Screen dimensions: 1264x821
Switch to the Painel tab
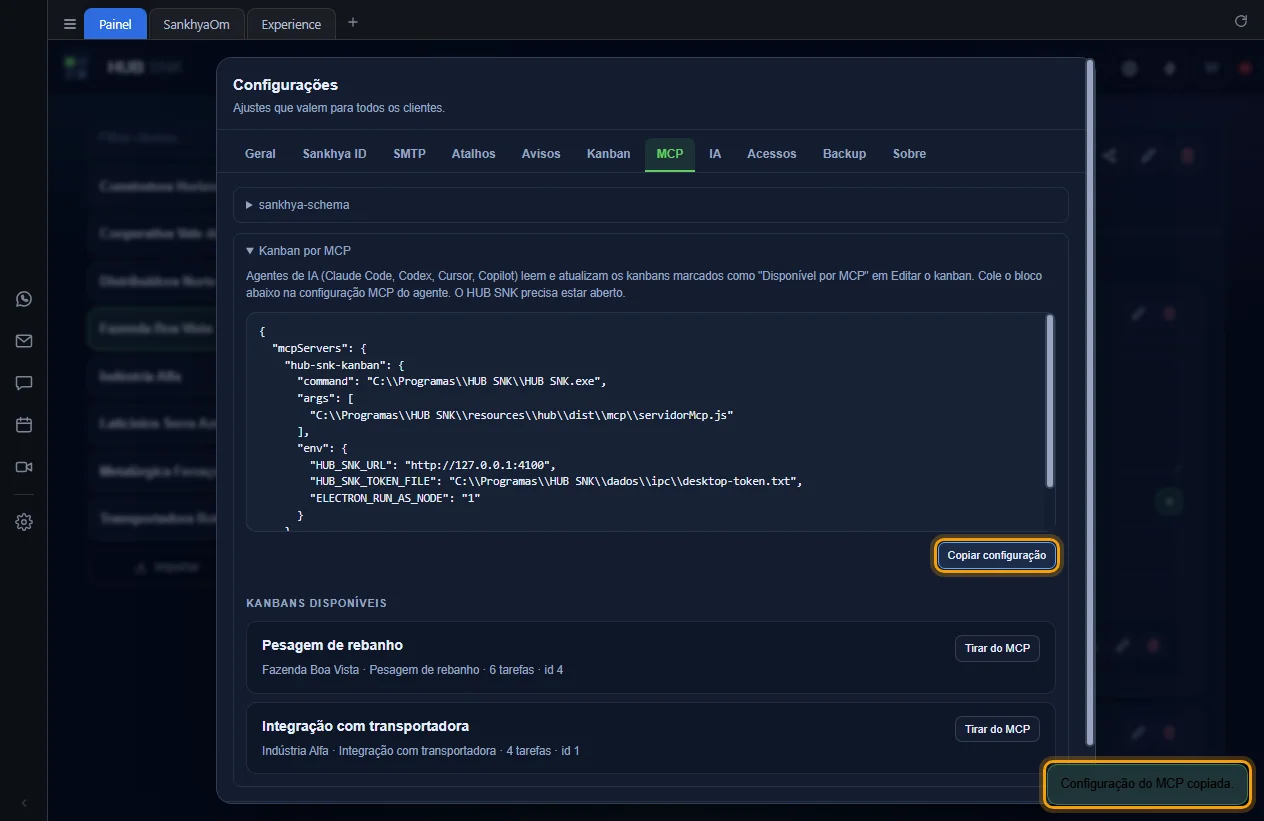tap(115, 24)
